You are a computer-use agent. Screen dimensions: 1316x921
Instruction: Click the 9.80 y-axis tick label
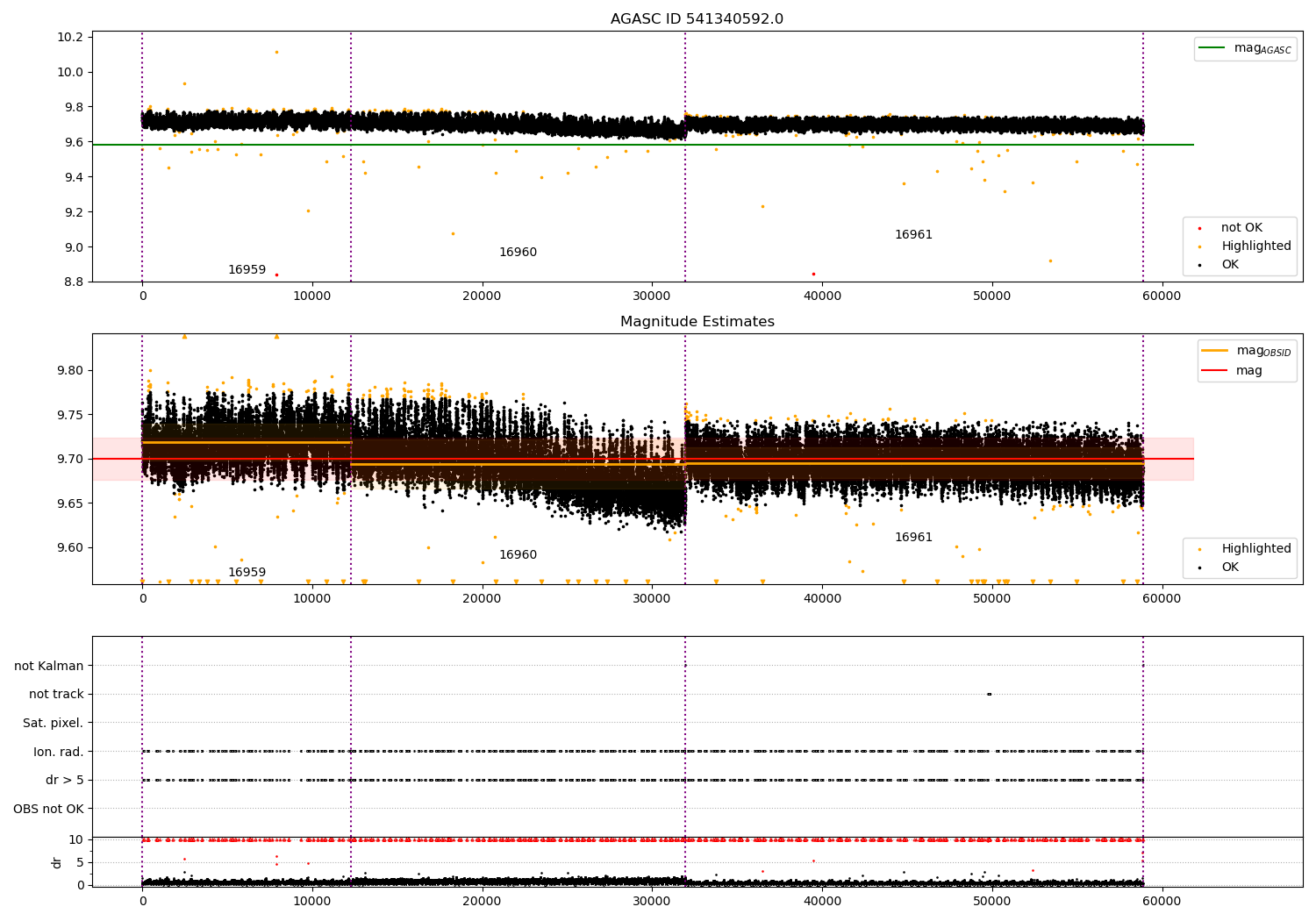tap(70, 370)
